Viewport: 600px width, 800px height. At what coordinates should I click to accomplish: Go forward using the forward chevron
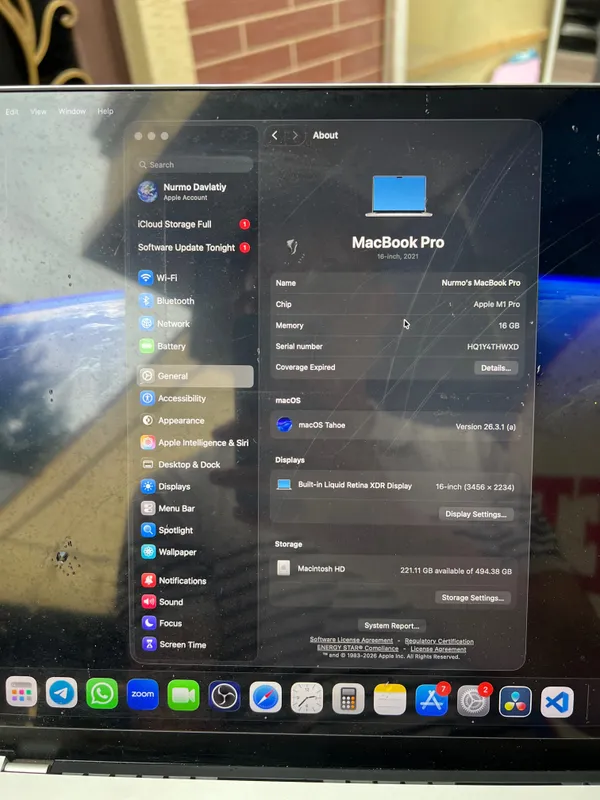click(295, 135)
